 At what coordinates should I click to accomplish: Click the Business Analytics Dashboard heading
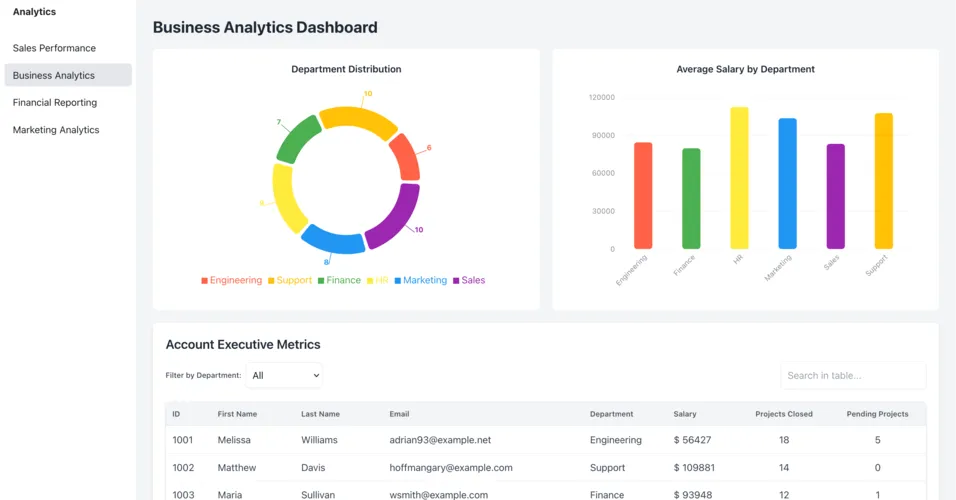[x=265, y=27]
